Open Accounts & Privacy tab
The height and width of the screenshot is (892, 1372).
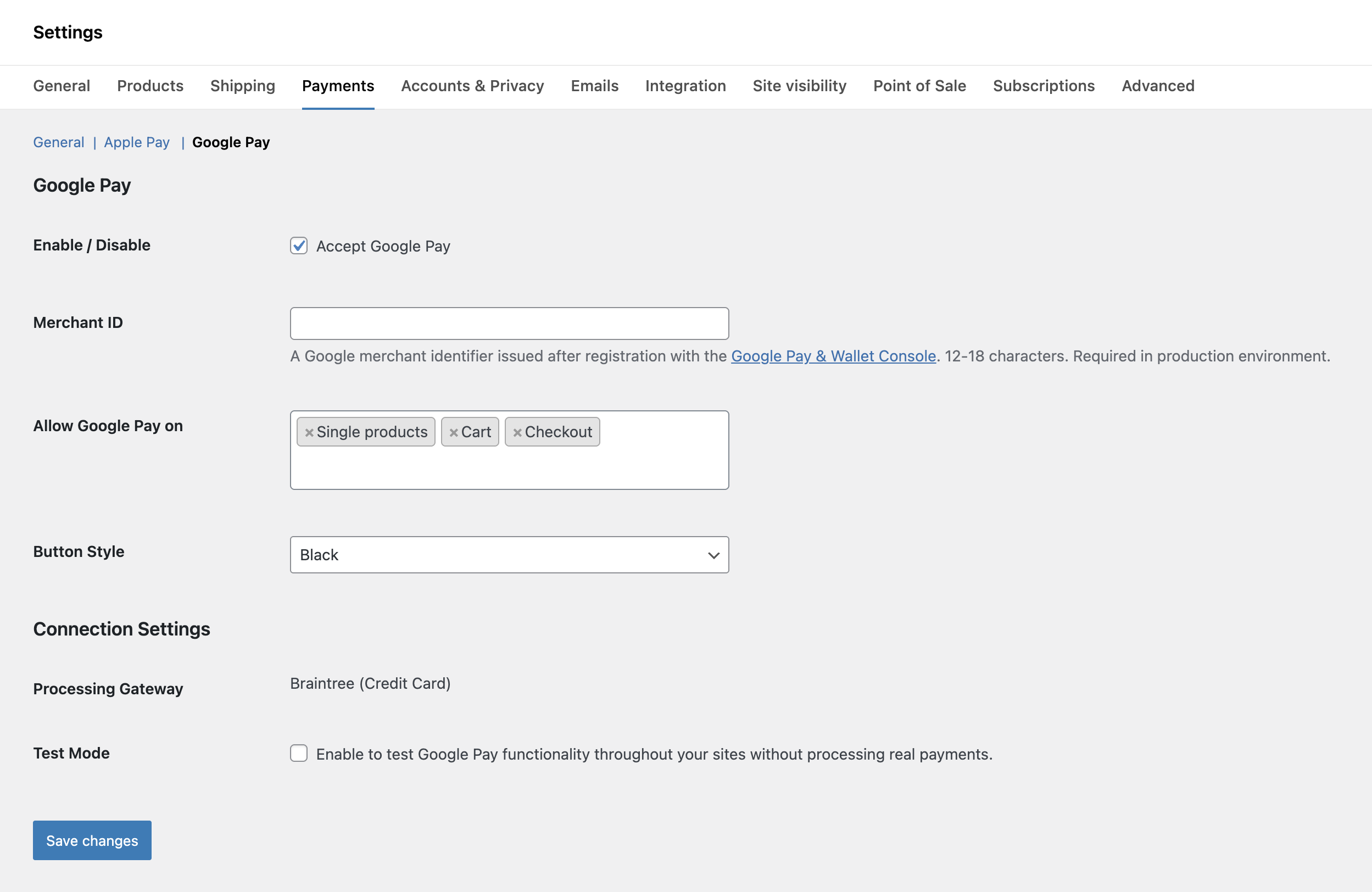[472, 86]
